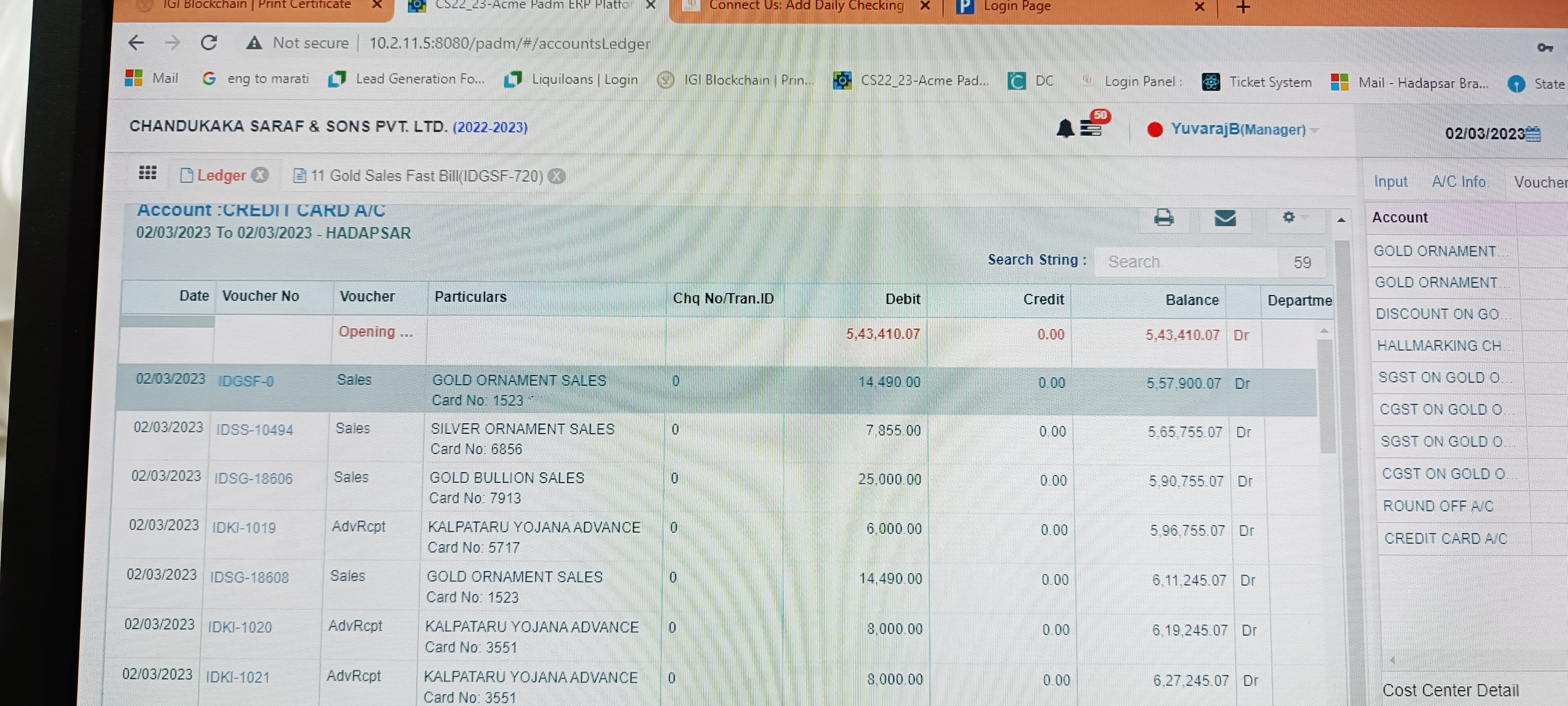
Task: Close the Ledger inner tab
Action: point(261,175)
